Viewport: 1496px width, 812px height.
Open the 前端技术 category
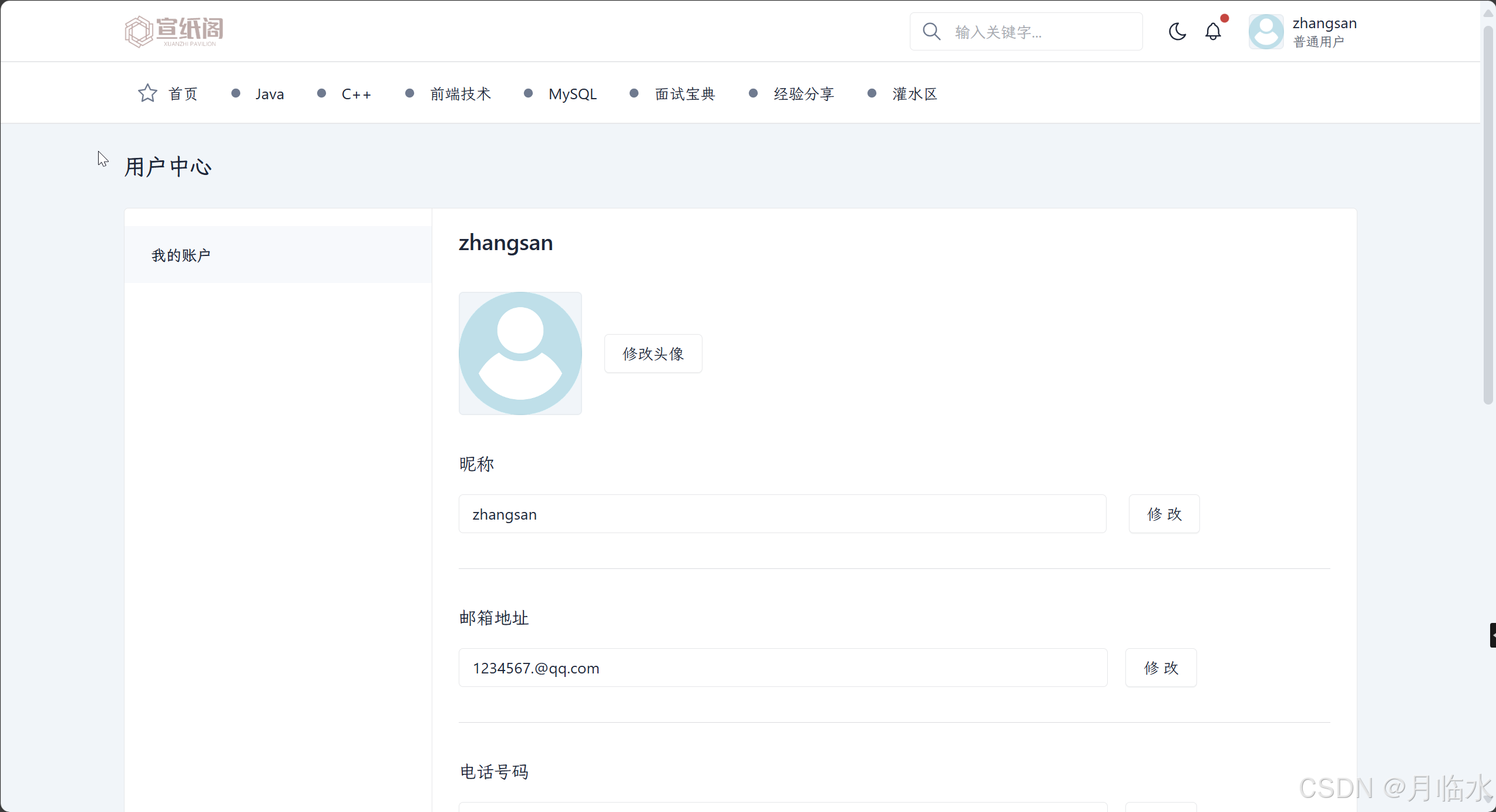(x=460, y=94)
